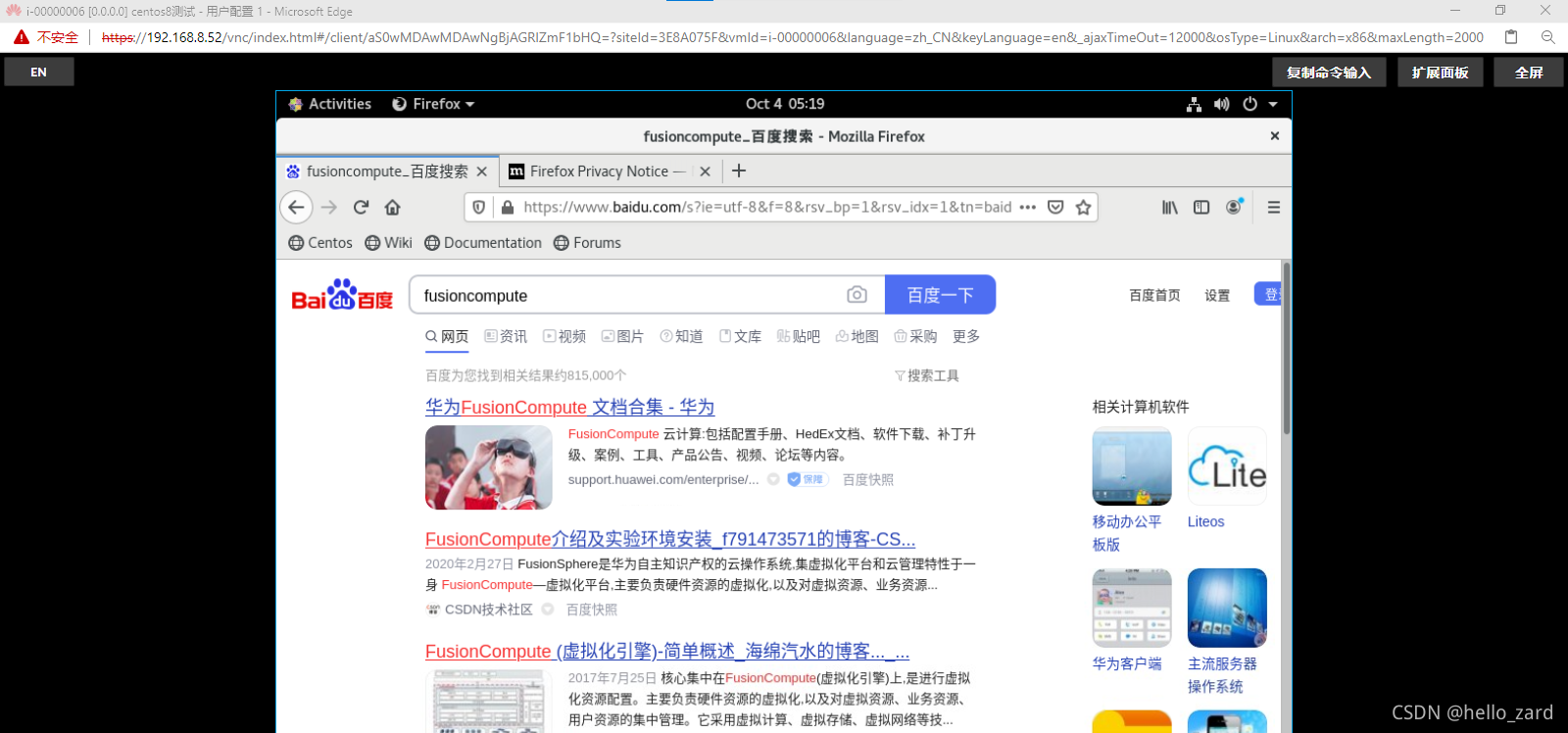Open FusionCompute (虚拟化引擎)-简单概述 result link

coord(667,651)
